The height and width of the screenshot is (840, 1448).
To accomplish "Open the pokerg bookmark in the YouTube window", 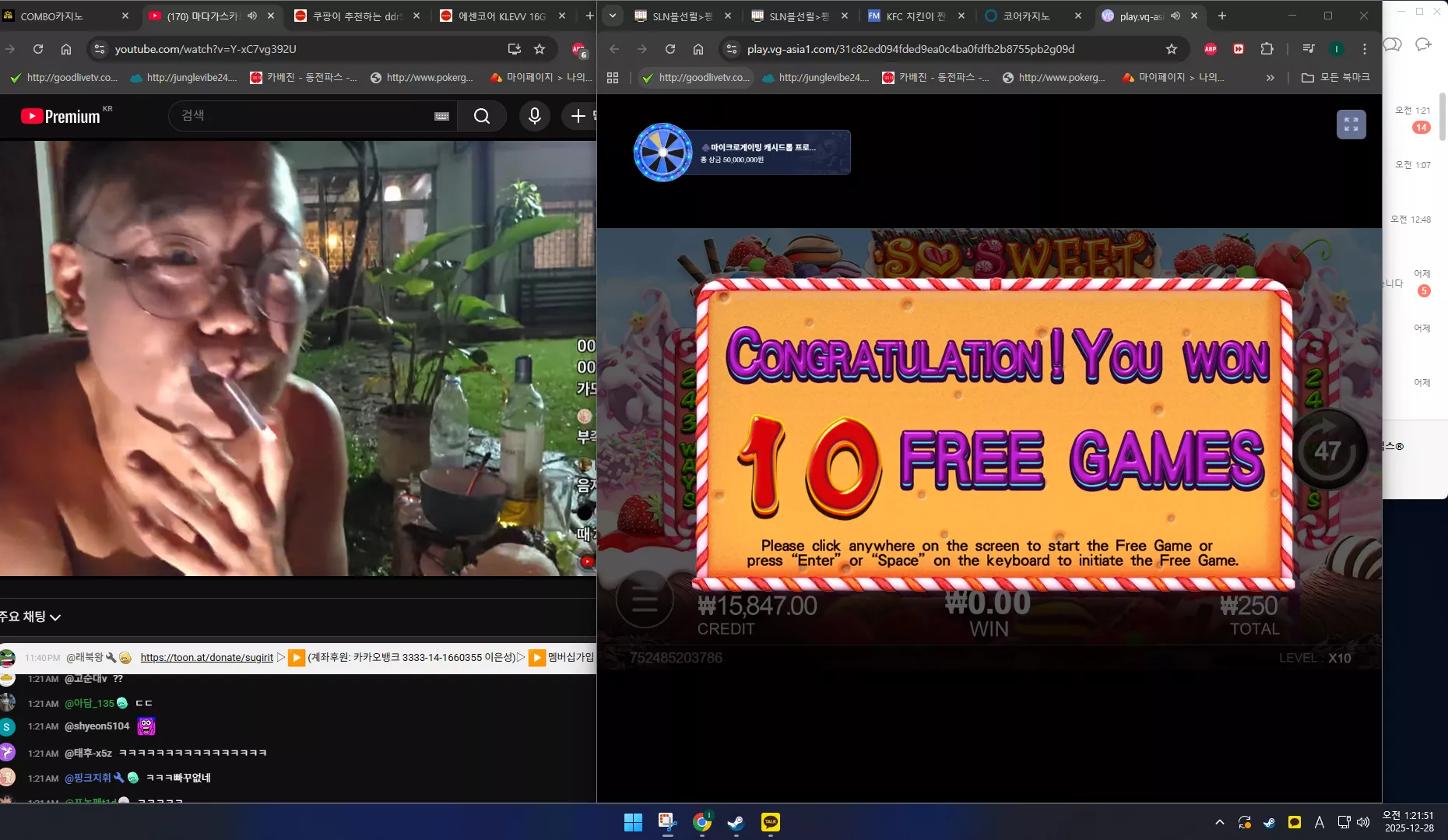I will pos(421,78).
